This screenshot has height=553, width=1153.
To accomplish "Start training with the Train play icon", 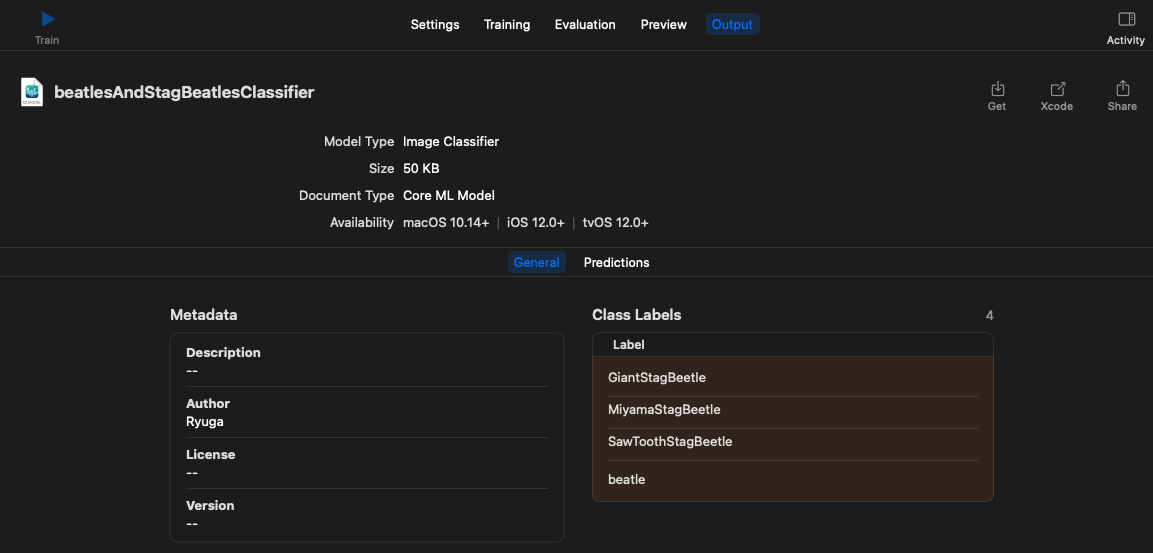I will click(48, 19).
